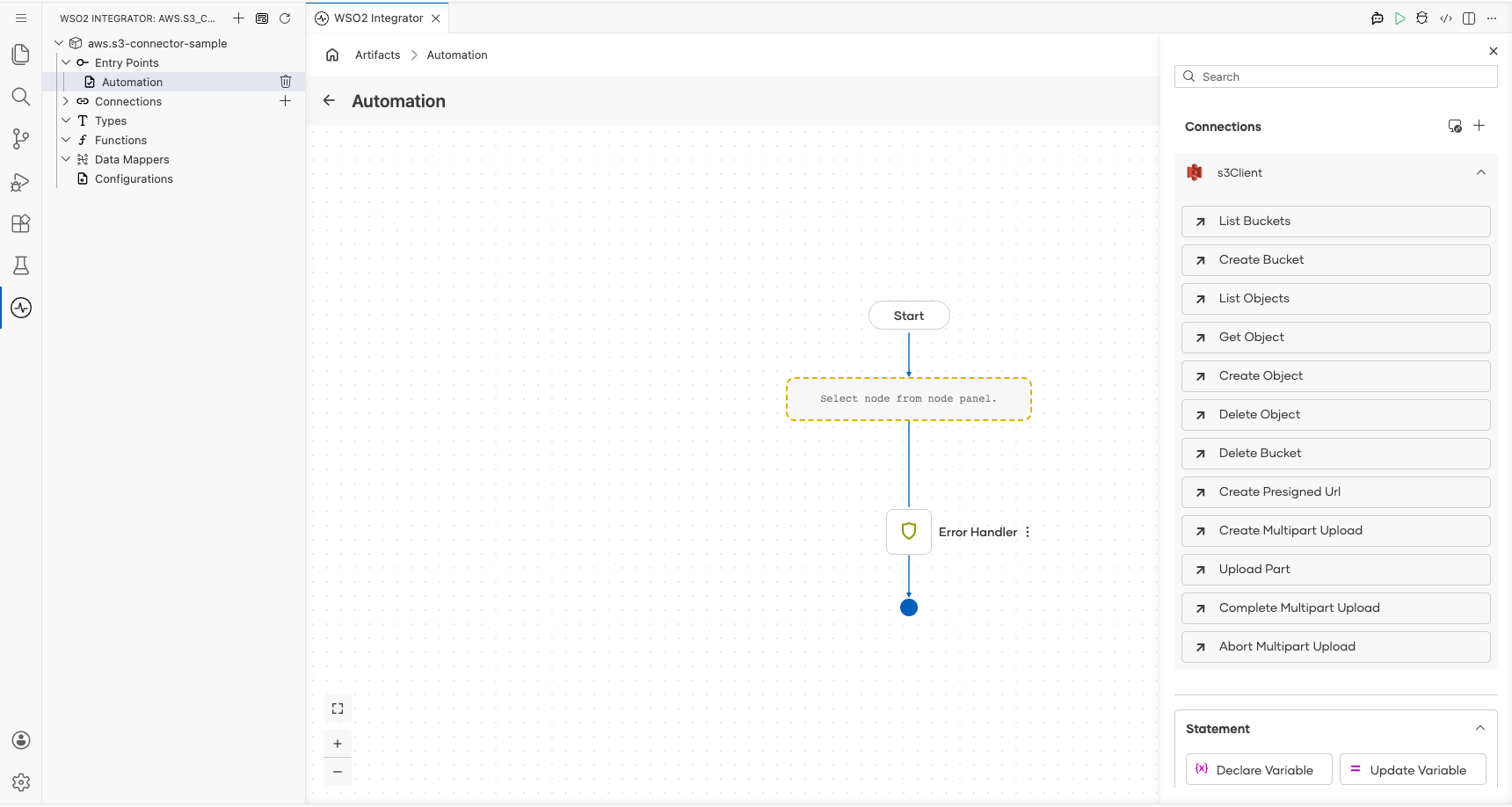
Task: Refresh the integrator project tree
Action: click(x=285, y=18)
